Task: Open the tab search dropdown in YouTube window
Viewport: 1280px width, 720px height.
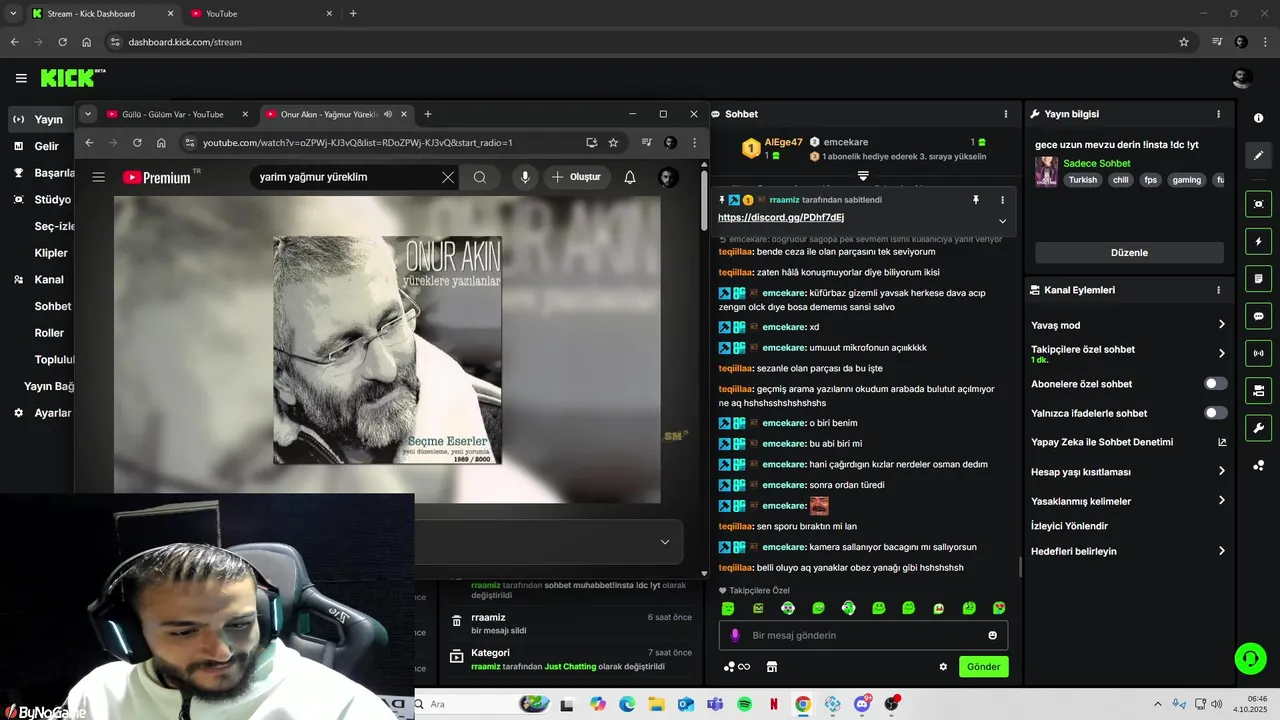Action: click(88, 114)
